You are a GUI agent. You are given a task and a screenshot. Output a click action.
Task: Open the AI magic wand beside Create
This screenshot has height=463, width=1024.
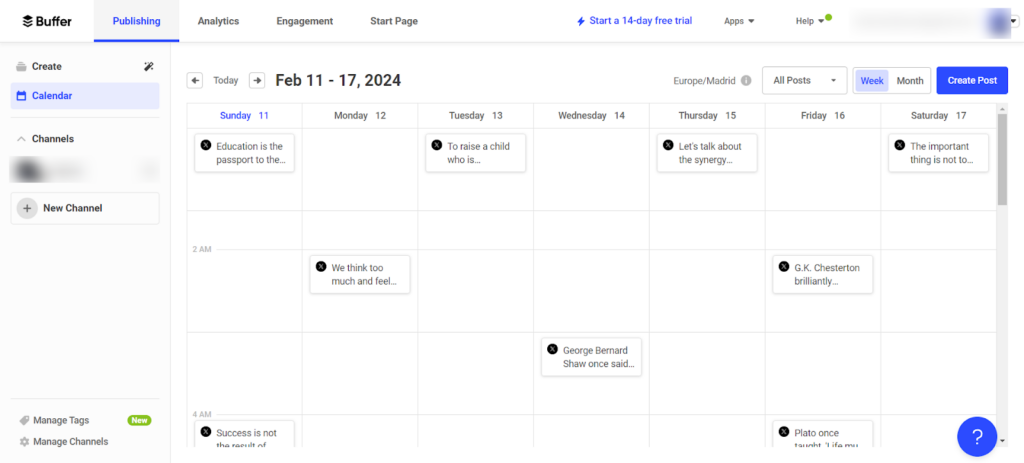coord(149,67)
